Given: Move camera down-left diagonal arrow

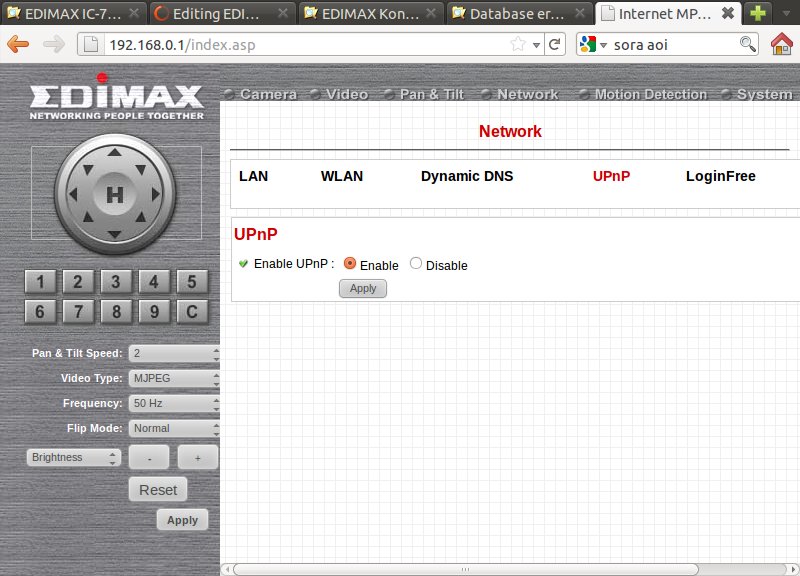Looking at the screenshot, I should (88, 217).
